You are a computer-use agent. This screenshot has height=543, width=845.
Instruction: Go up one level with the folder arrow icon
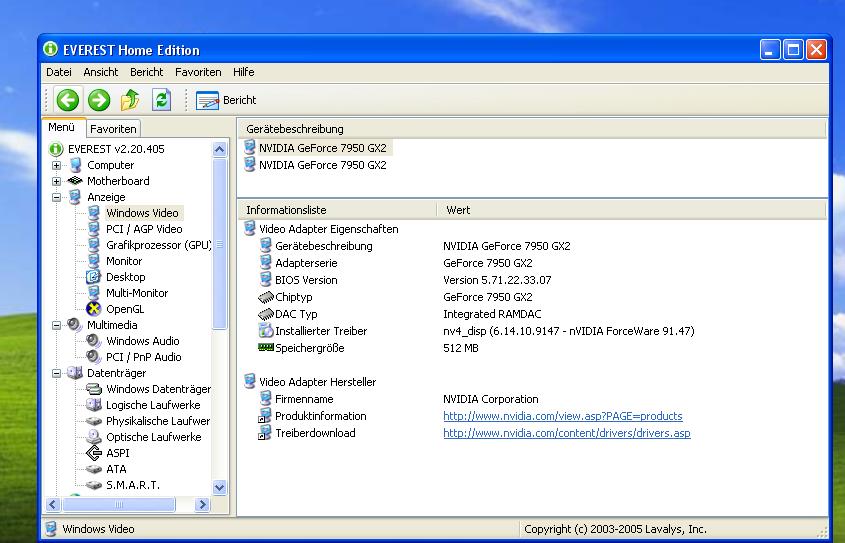(x=130, y=100)
